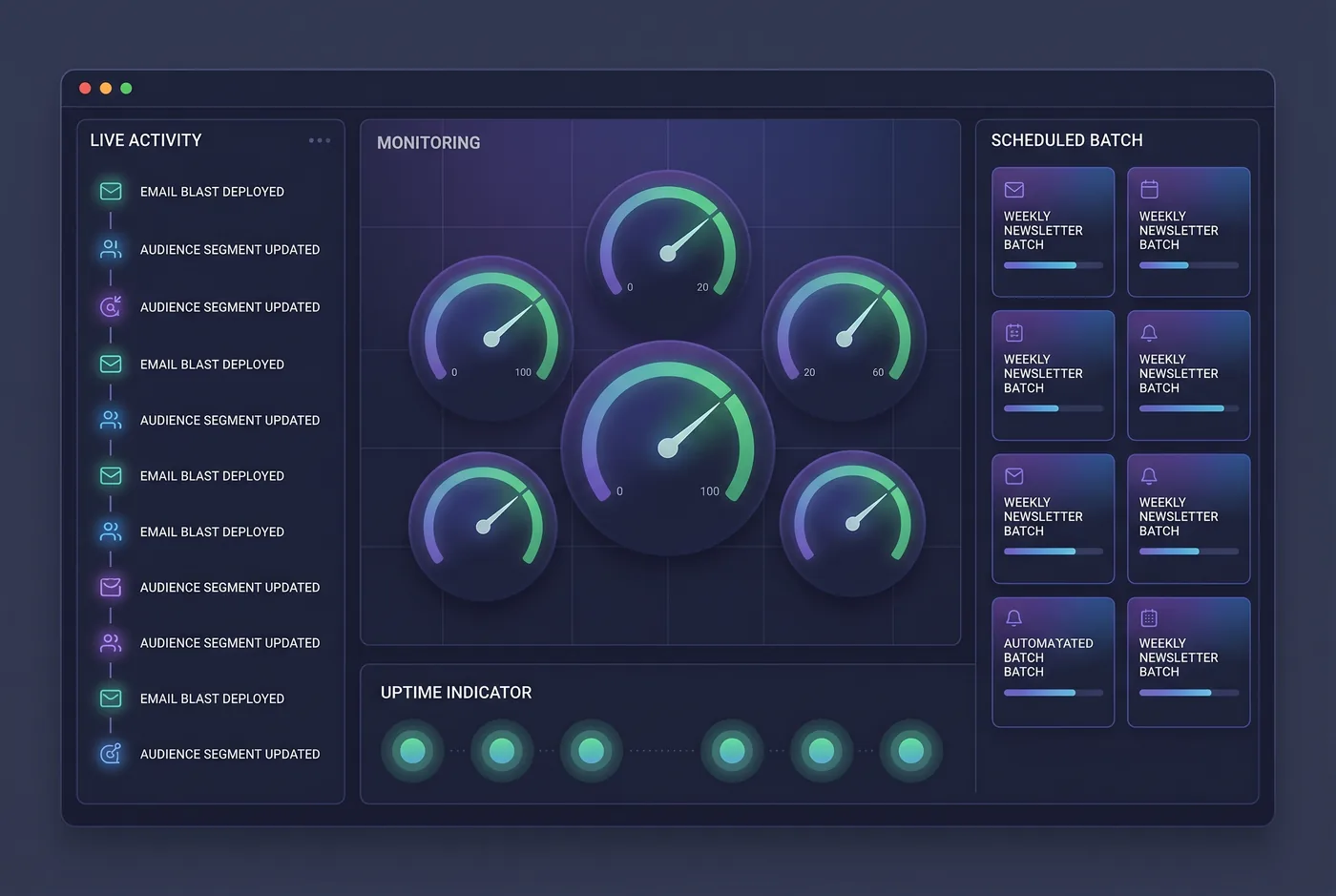Screen dimensions: 1336x896
Task: Open the newsletter card with the checklist calendar icon
Action: coord(1054,375)
